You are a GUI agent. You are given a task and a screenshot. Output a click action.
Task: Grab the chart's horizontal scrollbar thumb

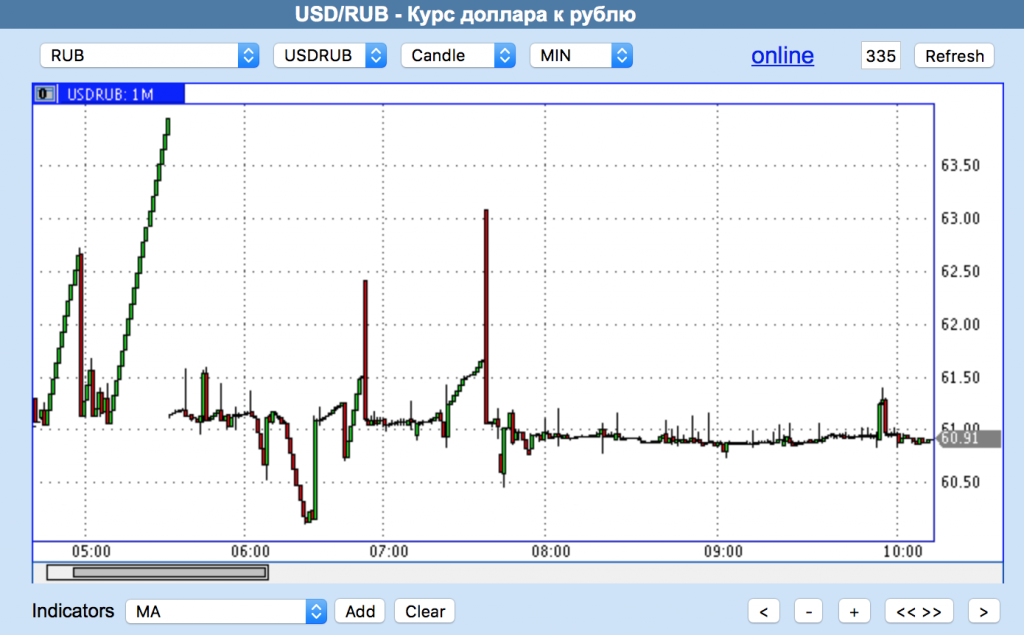pos(157,572)
